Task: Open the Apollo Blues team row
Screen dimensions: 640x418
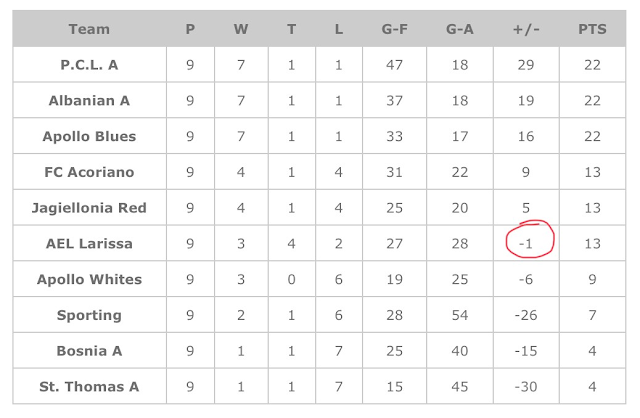Action: tap(89, 137)
